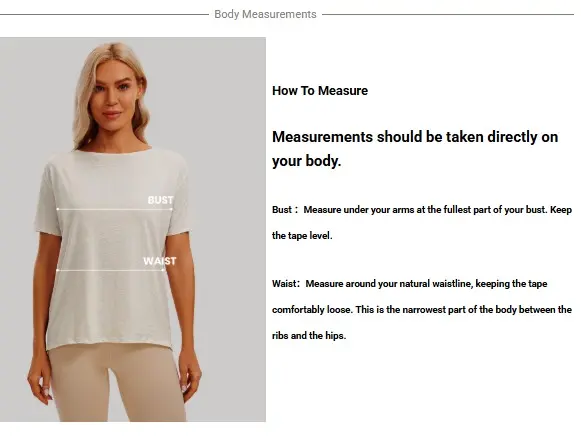Click the beige leggings in photo

click(119, 383)
